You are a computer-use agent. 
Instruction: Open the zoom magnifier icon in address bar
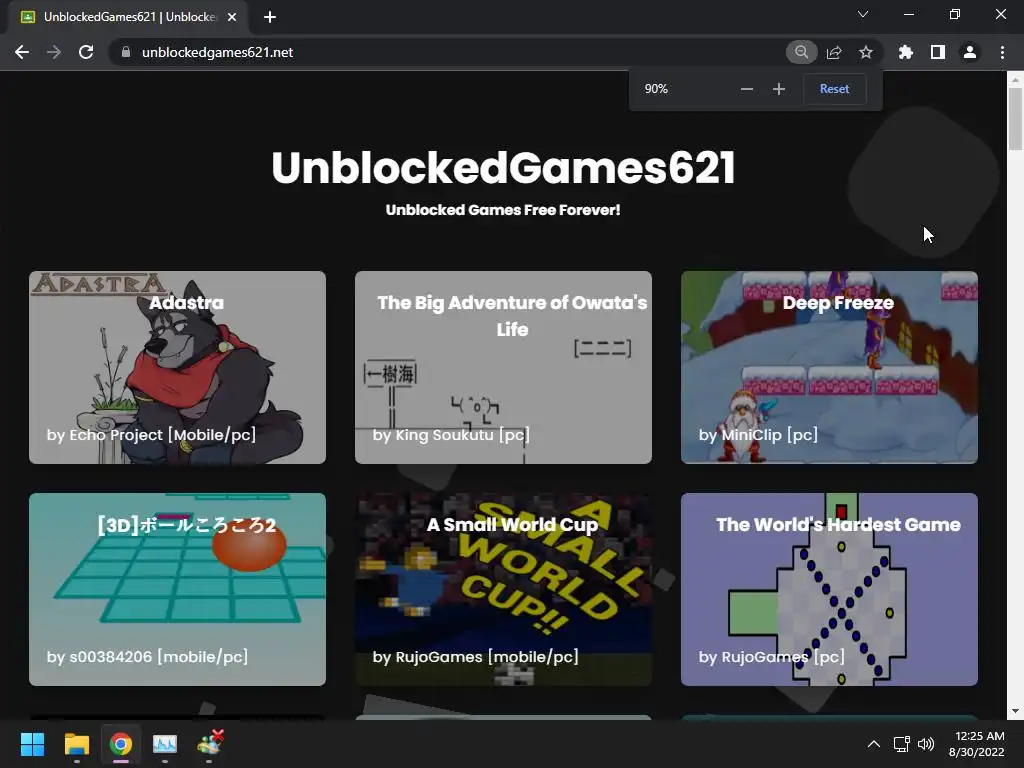pos(801,52)
